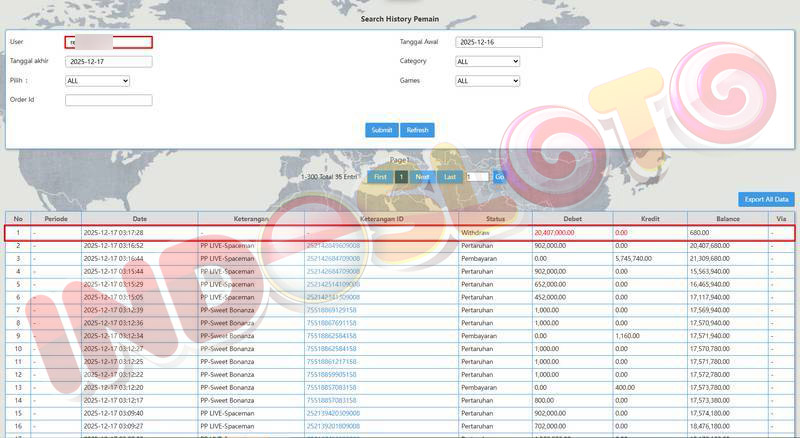The width and height of the screenshot is (800, 438).
Task: Click Export All Data button
Action: [767, 199]
